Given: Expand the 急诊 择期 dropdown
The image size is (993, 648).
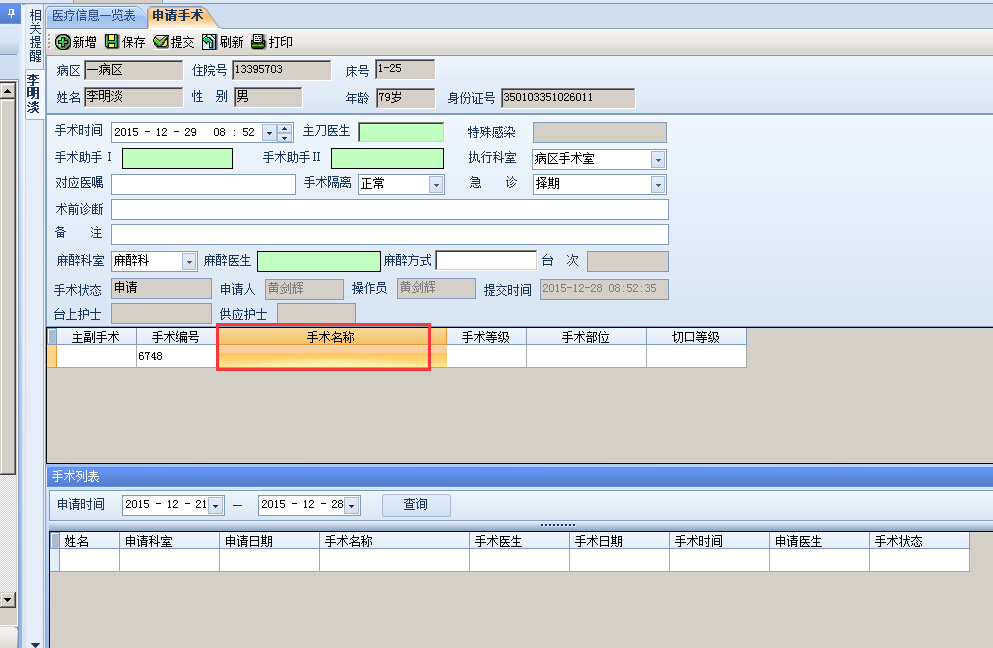Looking at the screenshot, I should tap(658, 184).
